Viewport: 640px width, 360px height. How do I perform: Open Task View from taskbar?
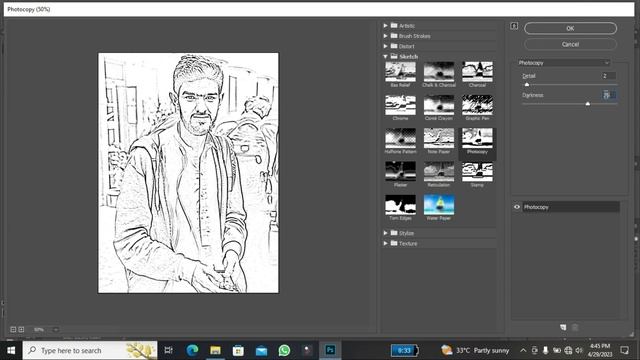pyautogui.click(x=168, y=350)
